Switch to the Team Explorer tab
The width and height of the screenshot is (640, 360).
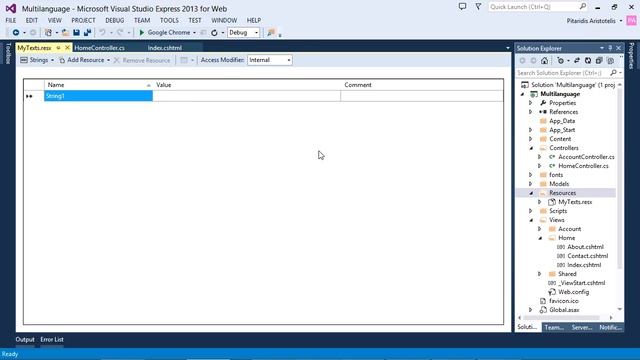(554, 327)
